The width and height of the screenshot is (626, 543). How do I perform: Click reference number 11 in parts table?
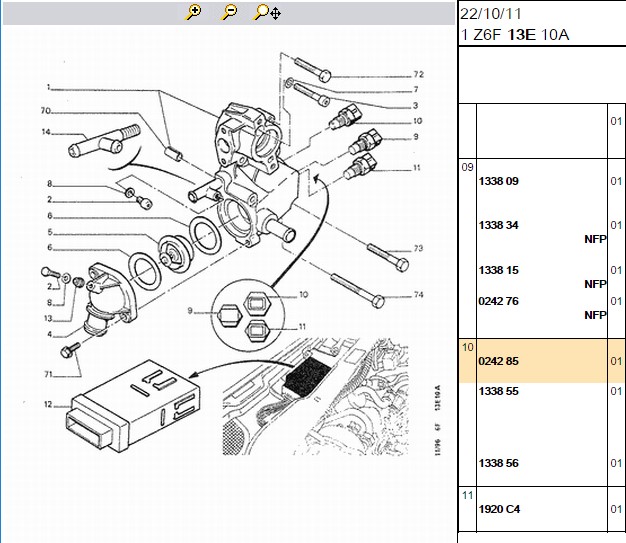coord(468,495)
